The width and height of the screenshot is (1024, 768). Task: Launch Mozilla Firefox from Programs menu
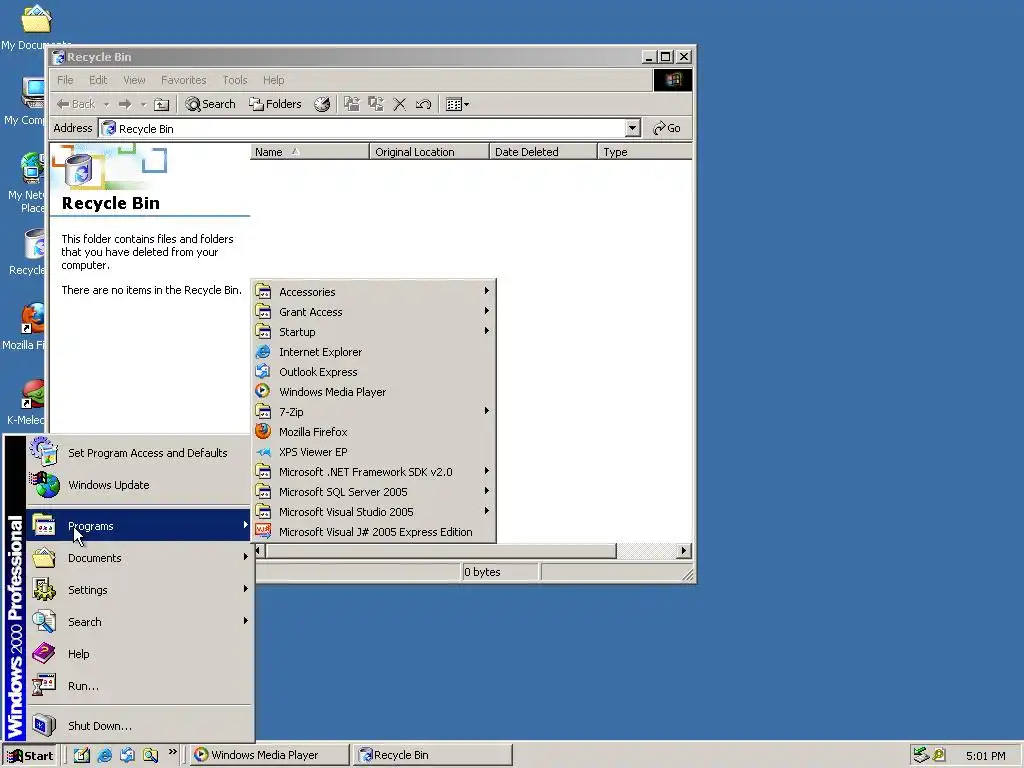(374, 432)
